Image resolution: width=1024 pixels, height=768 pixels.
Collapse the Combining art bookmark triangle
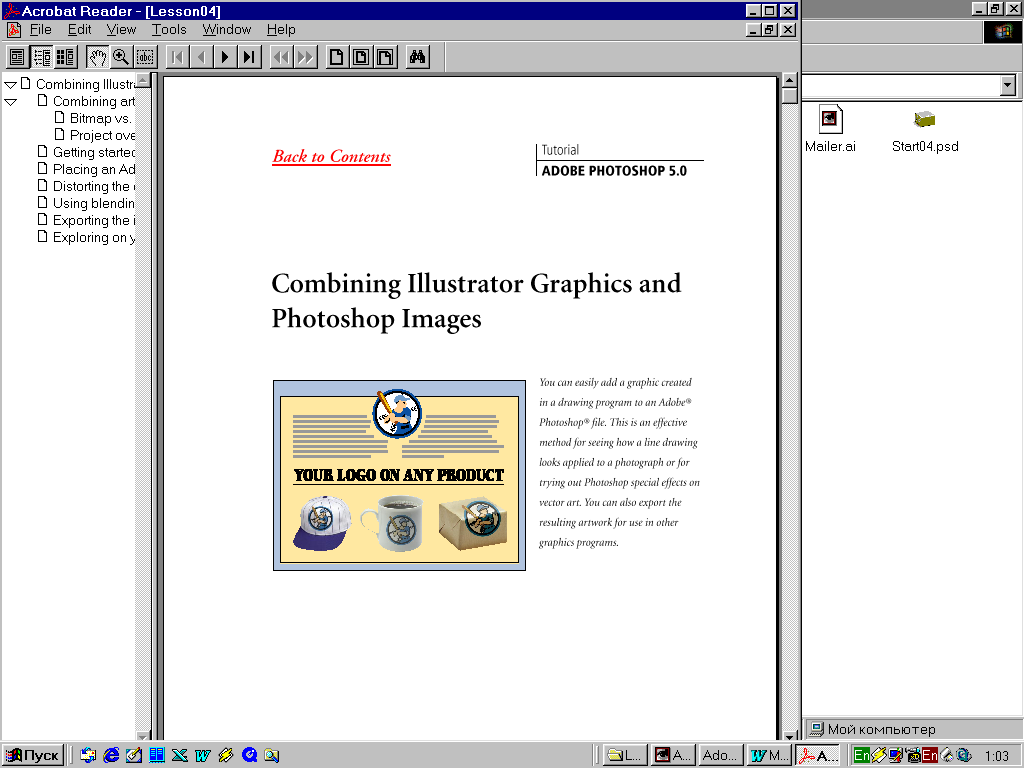tap(10, 102)
